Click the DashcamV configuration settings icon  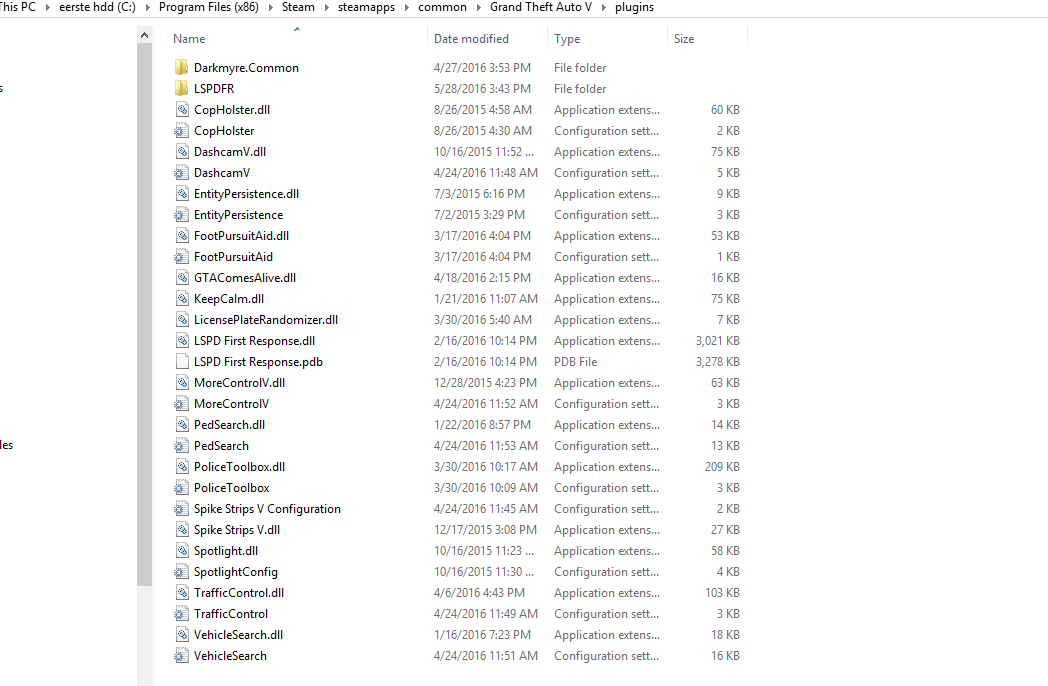click(181, 173)
